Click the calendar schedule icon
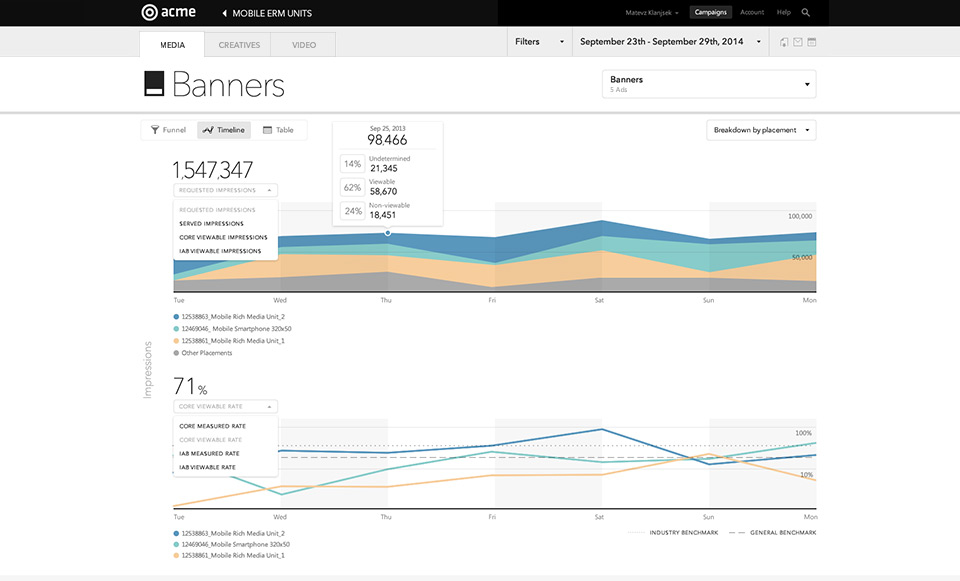This screenshot has width=960, height=581. pos(812,42)
